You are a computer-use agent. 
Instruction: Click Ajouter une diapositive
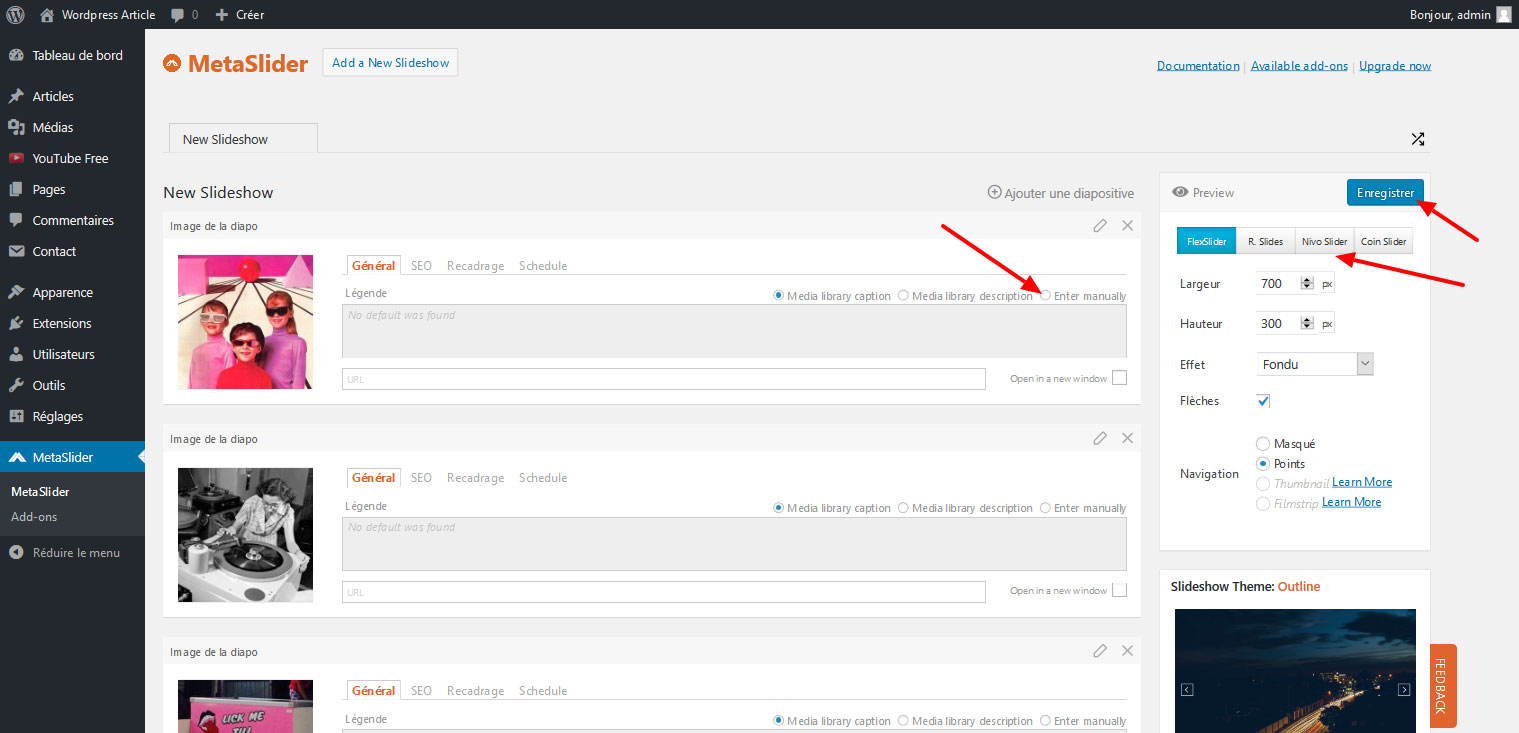(1061, 193)
